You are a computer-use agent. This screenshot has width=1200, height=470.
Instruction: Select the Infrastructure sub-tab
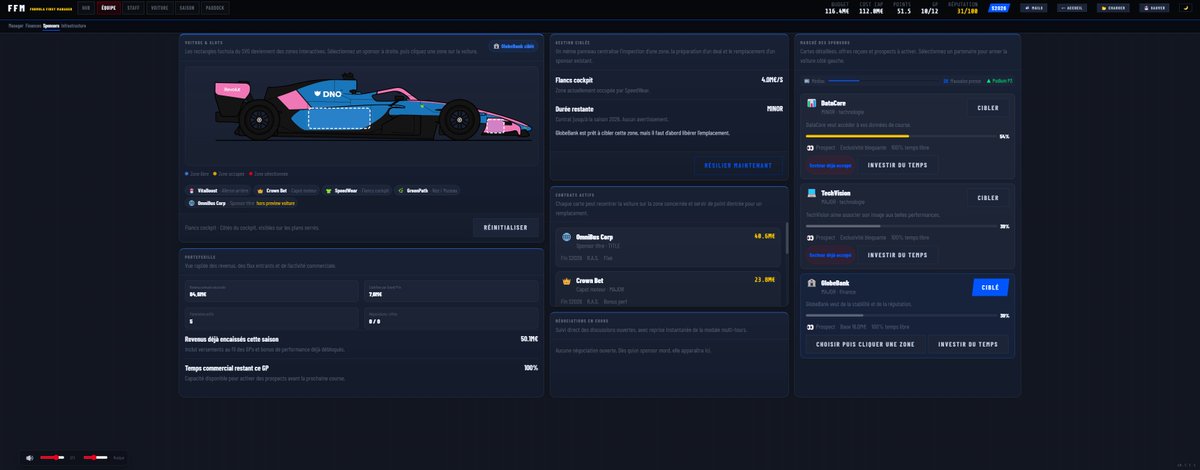pyautogui.click(x=73, y=25)
